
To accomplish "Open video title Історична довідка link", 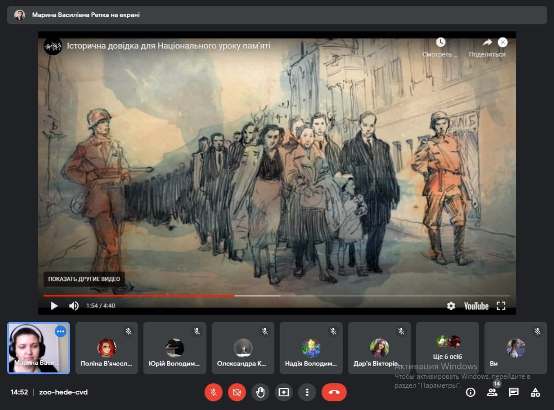I will click(169, 46).
